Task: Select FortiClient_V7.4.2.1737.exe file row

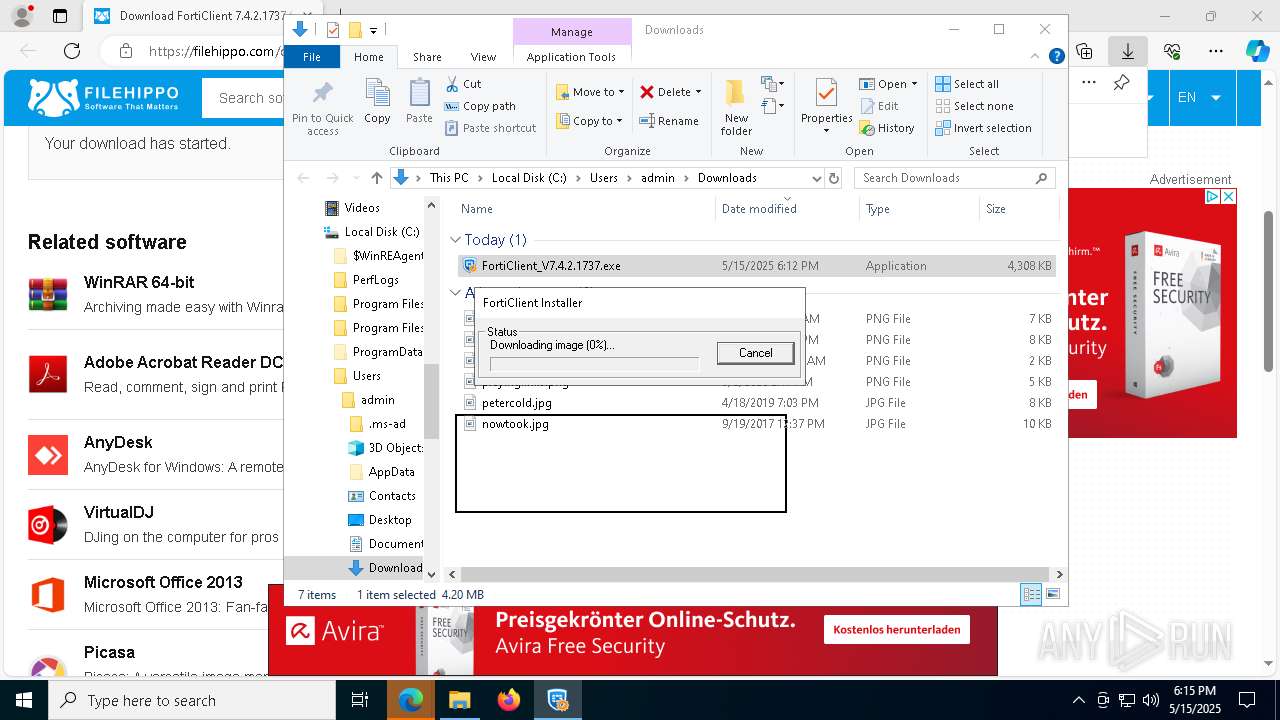Action: point(756,266)
